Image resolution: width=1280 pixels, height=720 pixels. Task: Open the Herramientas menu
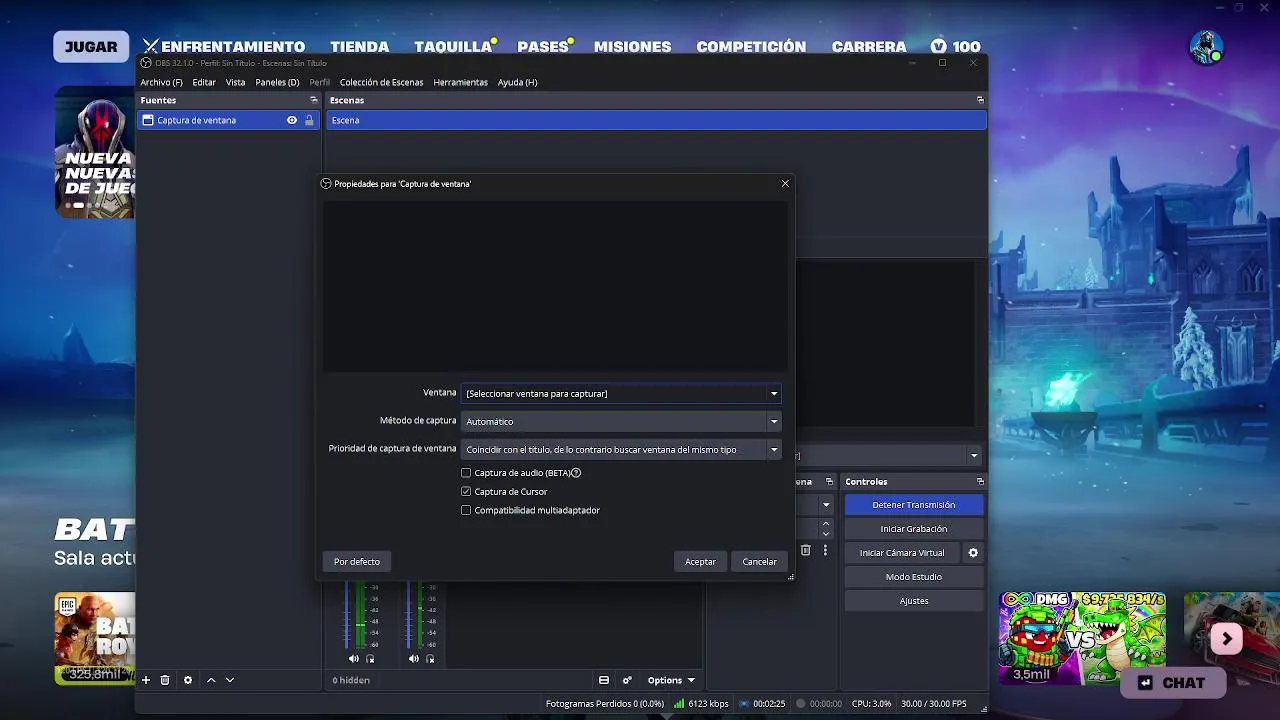tap(460, 82)
